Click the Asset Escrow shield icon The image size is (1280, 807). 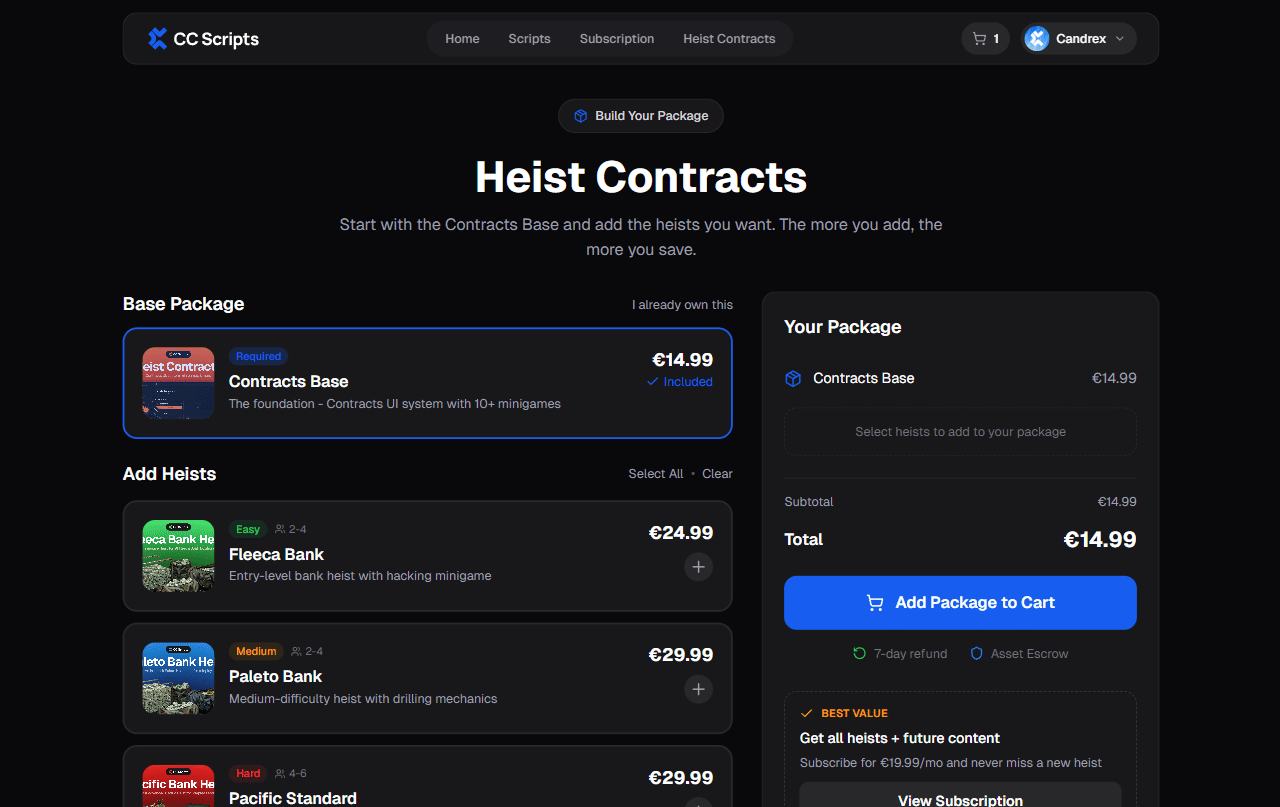click(x=976, y=653)
